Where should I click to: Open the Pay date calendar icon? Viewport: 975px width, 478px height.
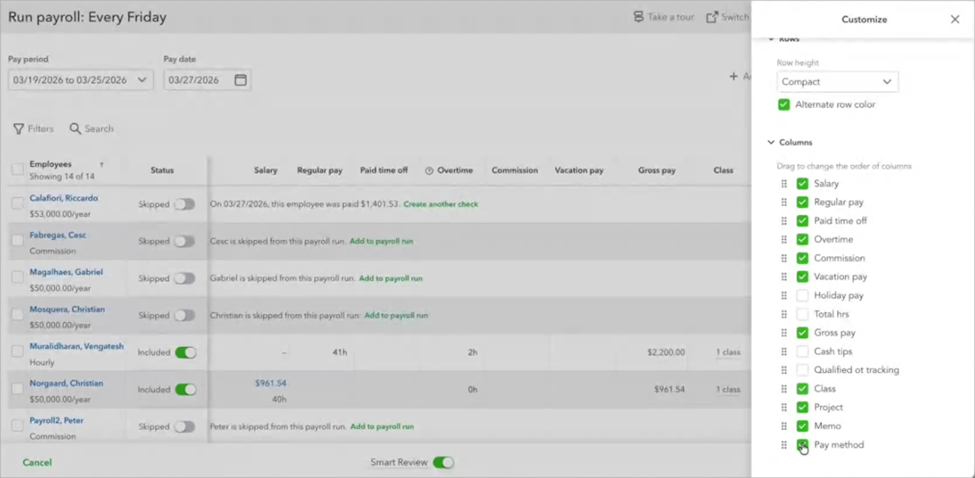[240, 80]
